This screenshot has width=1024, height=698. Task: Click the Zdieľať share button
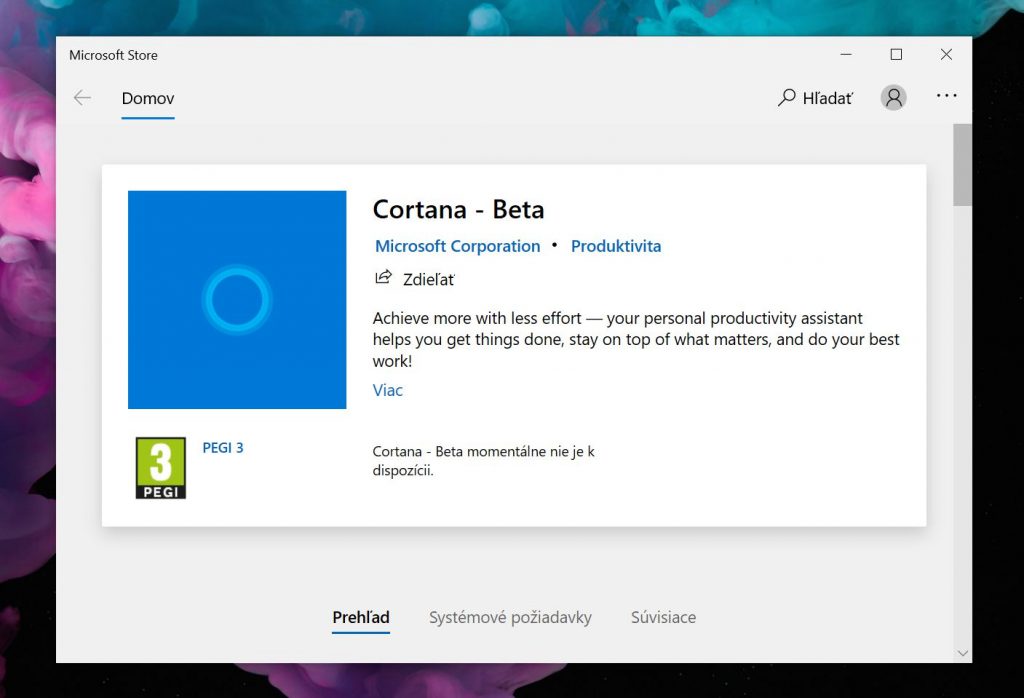click(415, 279)
